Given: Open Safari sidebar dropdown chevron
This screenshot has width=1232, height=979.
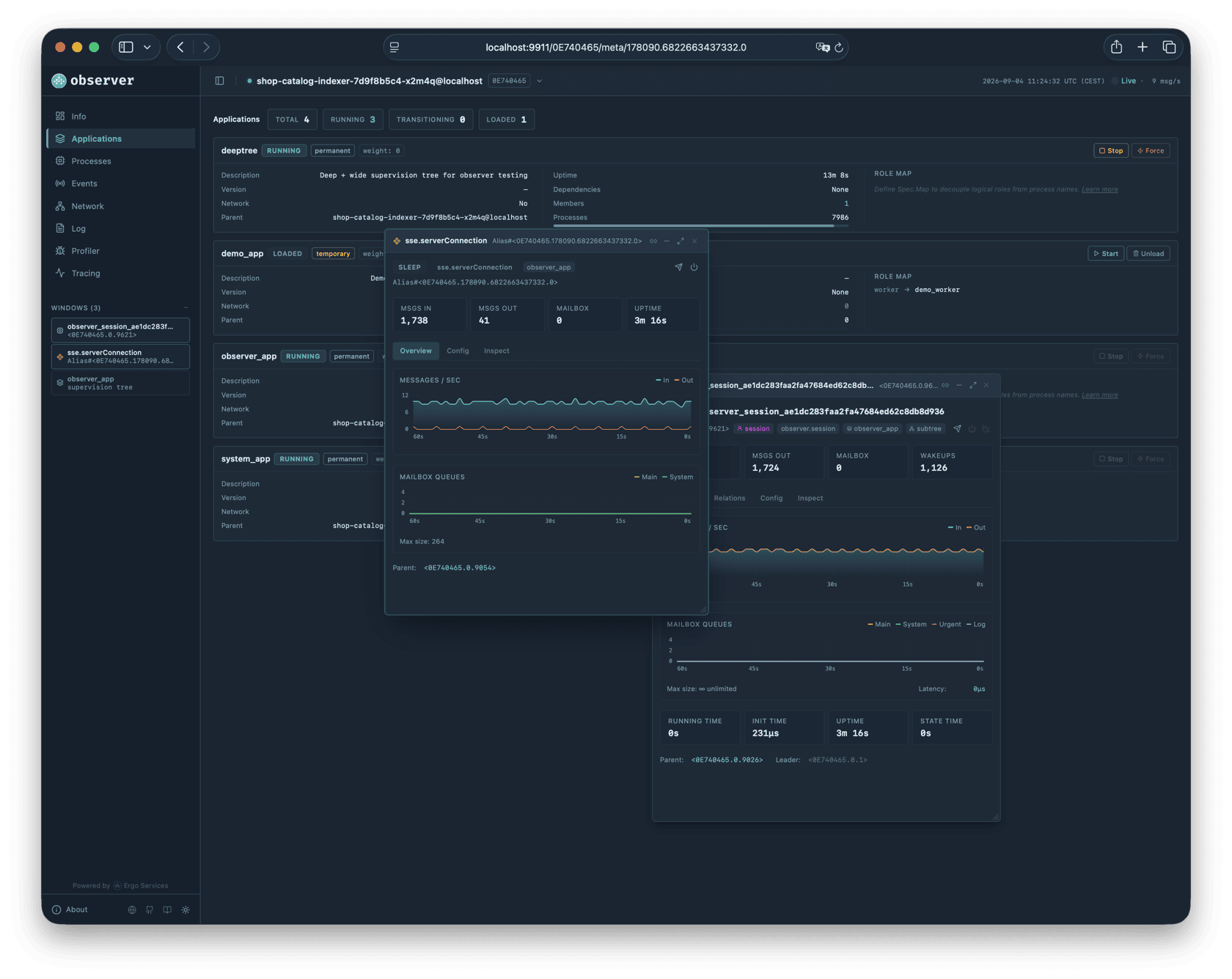Looking at the screenshot, I should click(x=147, y=47).
